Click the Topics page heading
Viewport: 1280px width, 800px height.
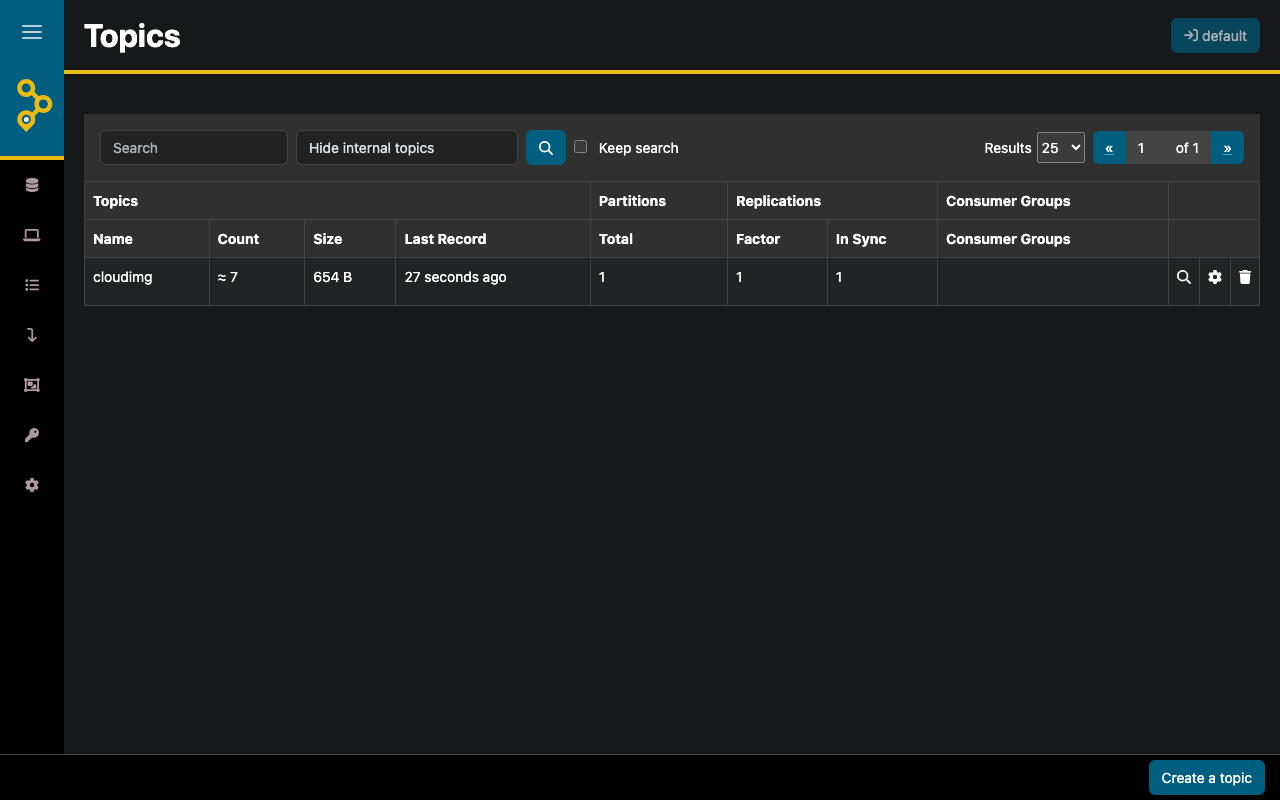(x=132, y=36)
